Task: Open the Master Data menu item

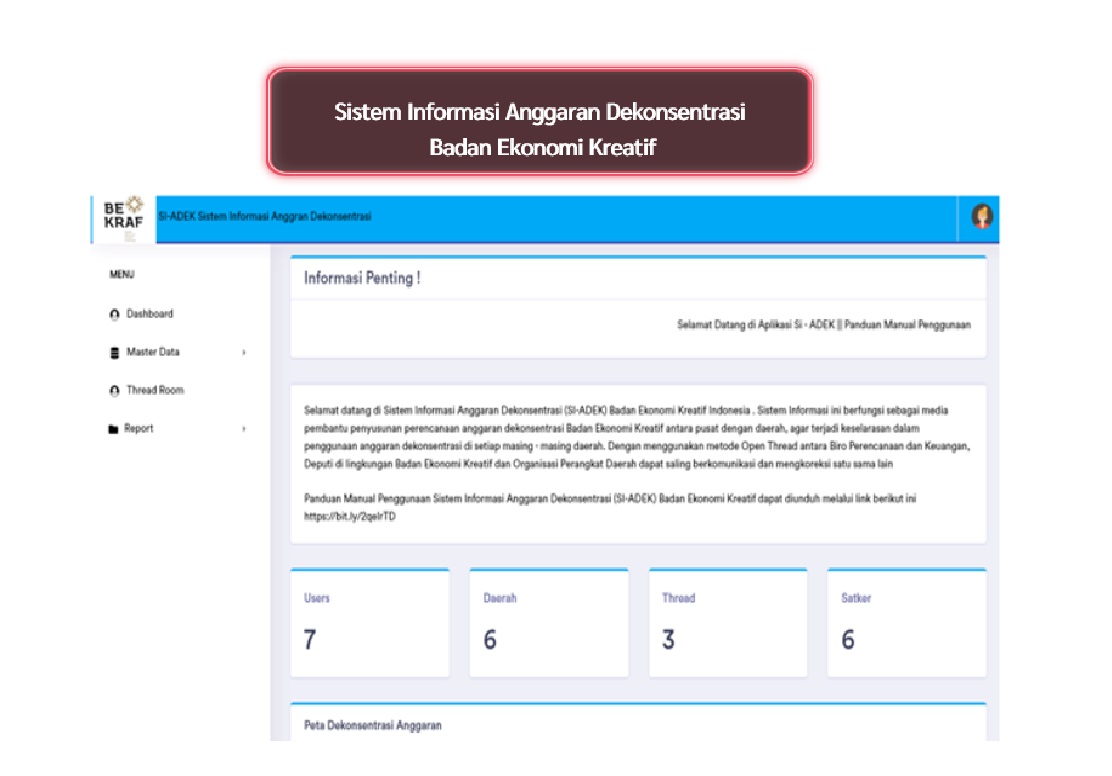Action: coord(152,352)
